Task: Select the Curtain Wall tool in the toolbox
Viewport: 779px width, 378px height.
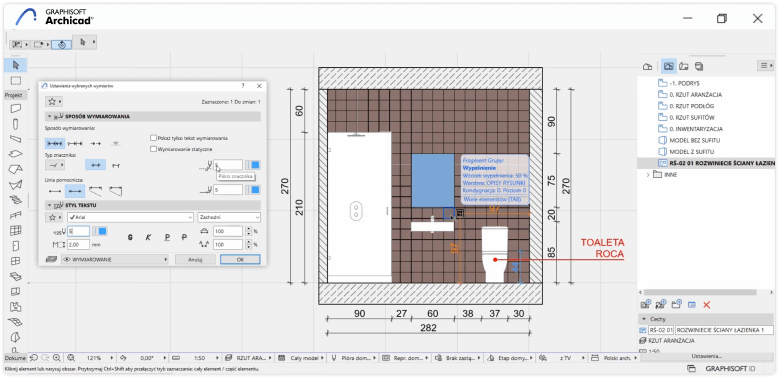Action: pos(15,230)
